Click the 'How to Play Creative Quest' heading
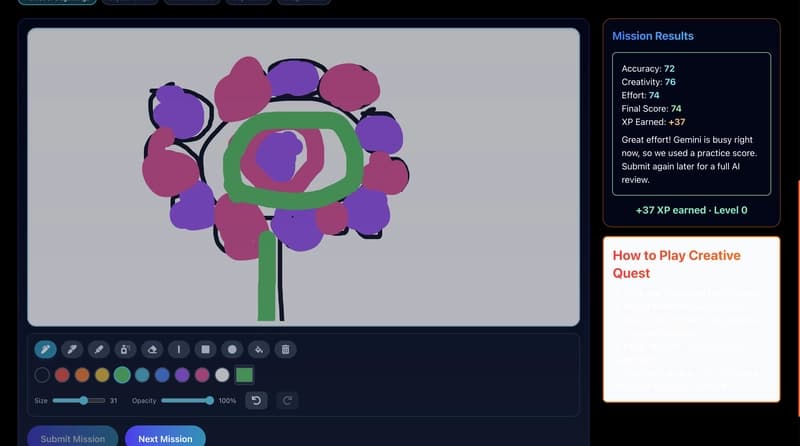This screenshot has height=446, width=800. (677, 264)
